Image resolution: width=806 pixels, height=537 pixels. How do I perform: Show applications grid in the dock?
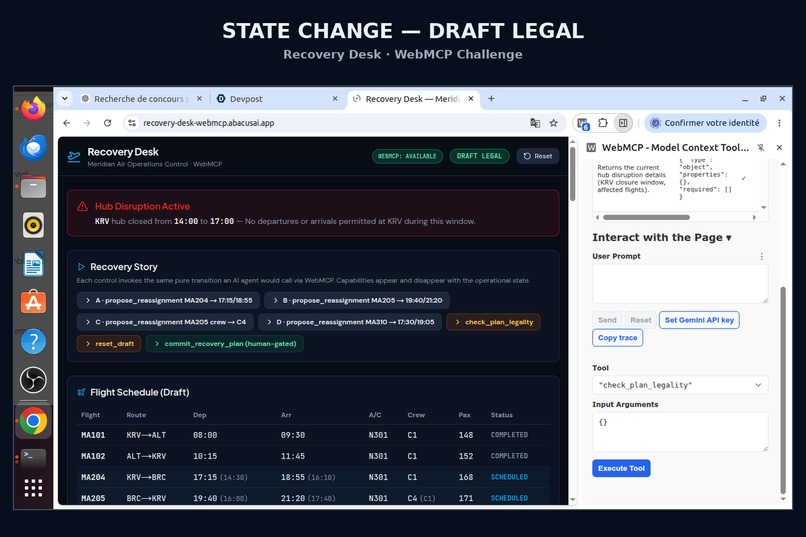[33, 488]
